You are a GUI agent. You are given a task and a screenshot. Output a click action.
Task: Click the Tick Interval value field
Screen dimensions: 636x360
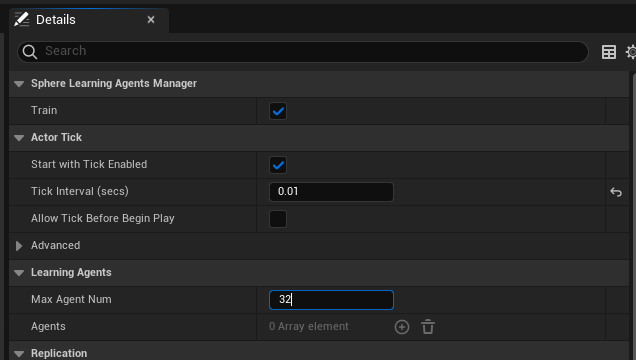coord(331,192)
